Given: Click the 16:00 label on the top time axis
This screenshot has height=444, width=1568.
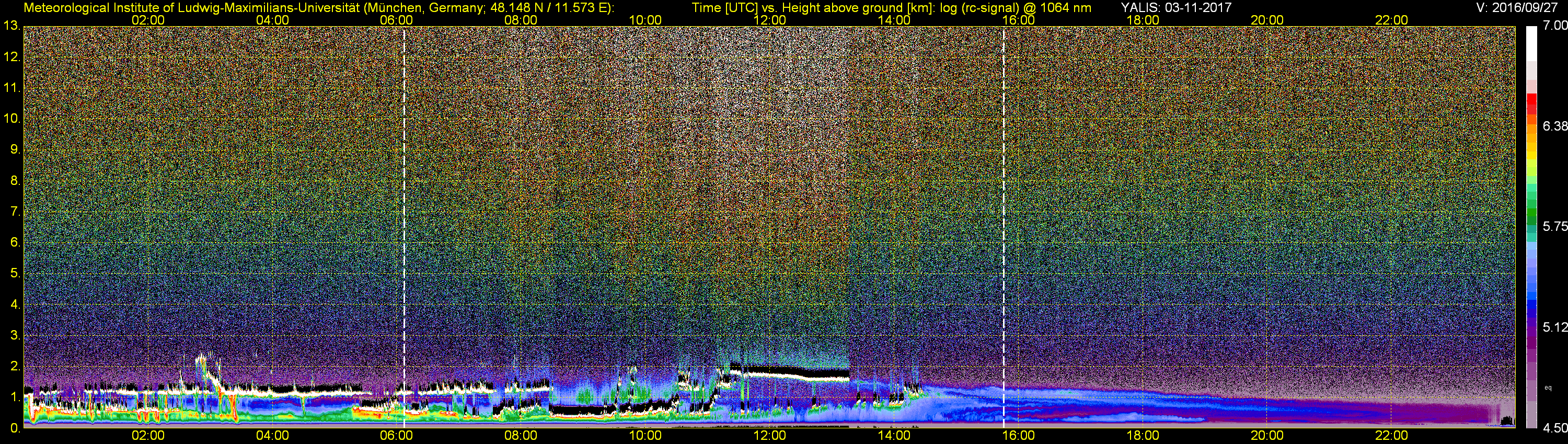Looking at the screenshot, I should click(1018, 20).
